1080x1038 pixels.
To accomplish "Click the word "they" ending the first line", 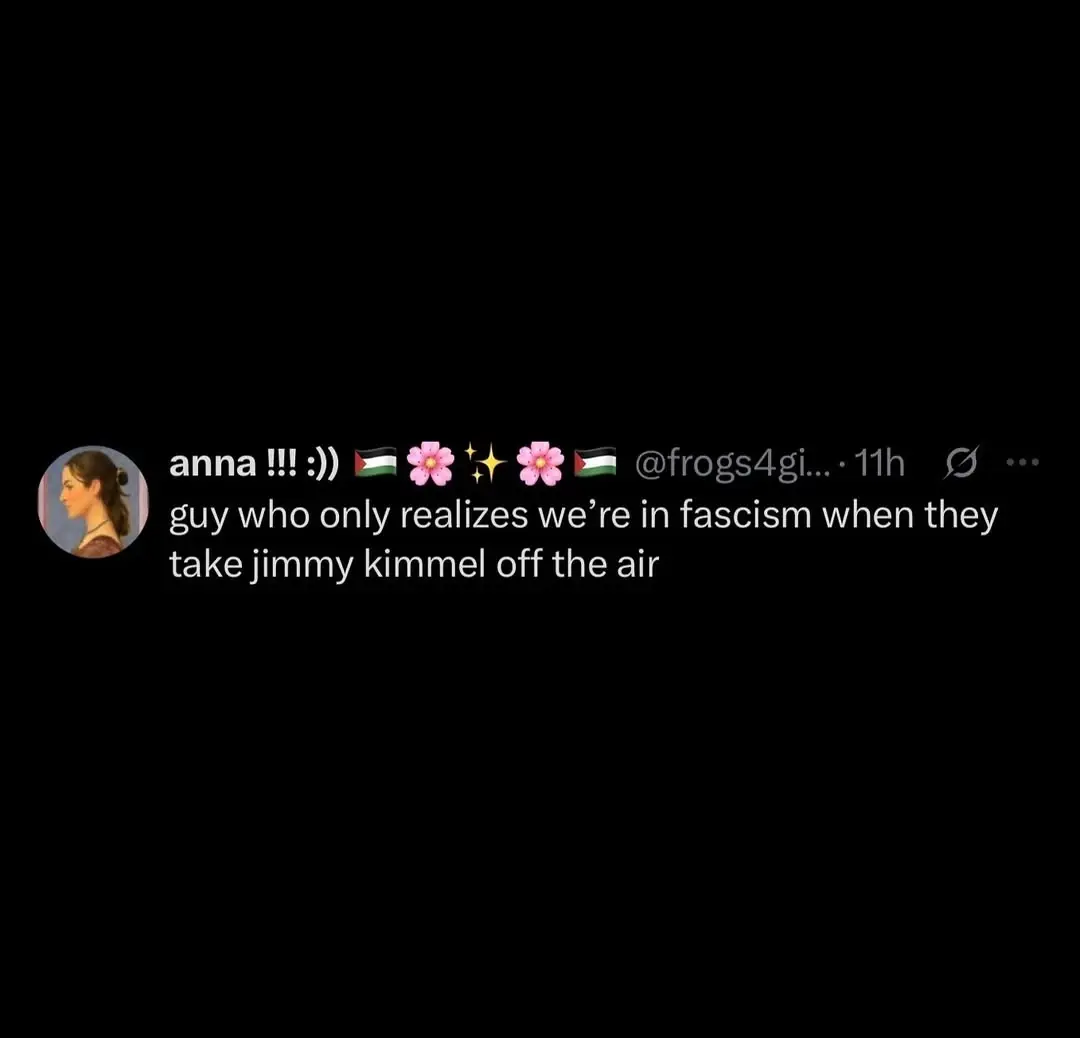I will 961,517.
